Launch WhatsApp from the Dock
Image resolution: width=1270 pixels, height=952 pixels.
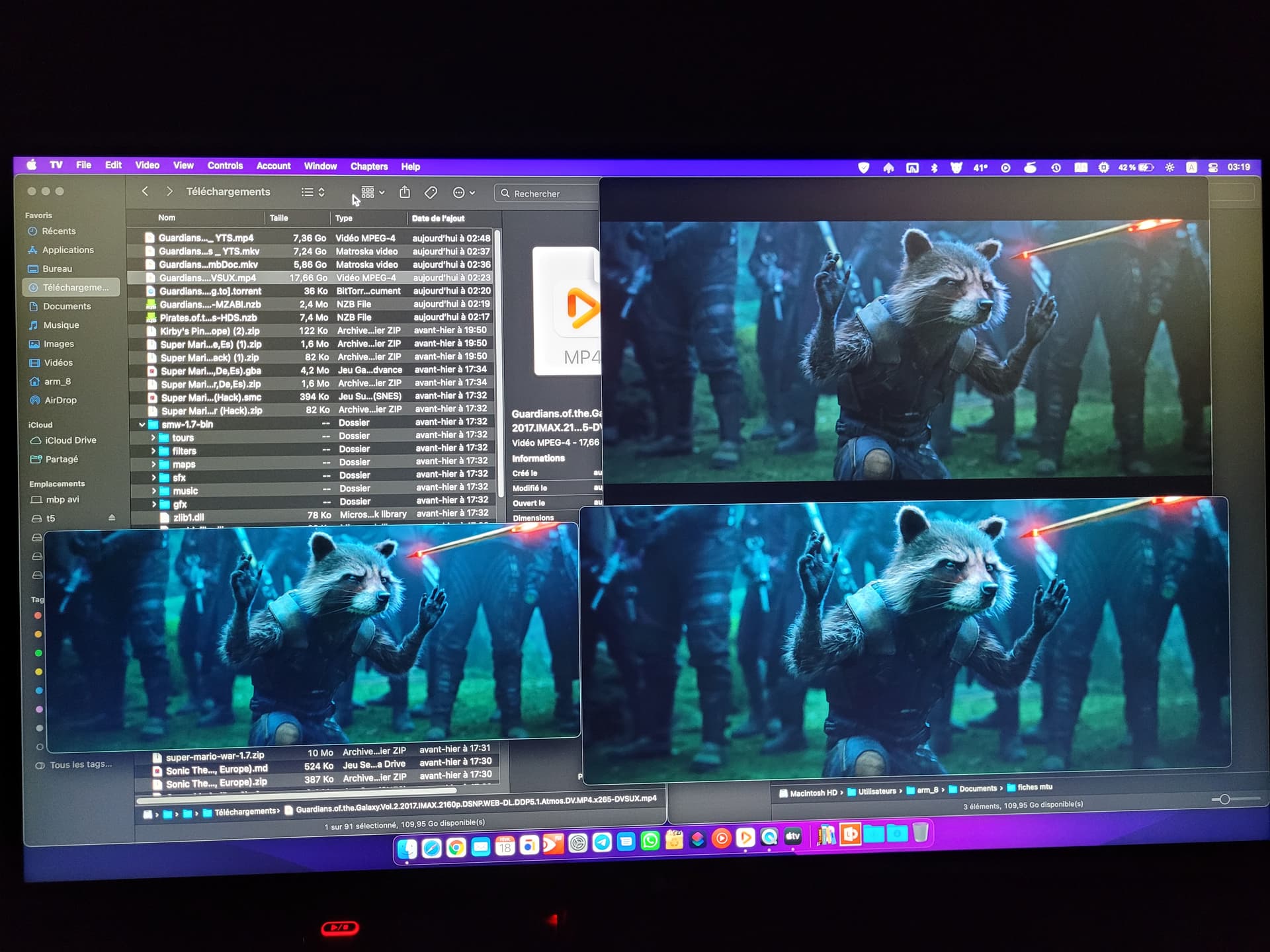(650, 841)
